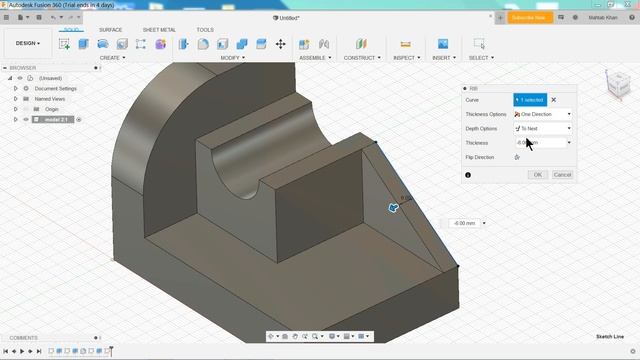The image size is (640, 360).
Task: Click the Undo arrow
Action: click(53, 18)
